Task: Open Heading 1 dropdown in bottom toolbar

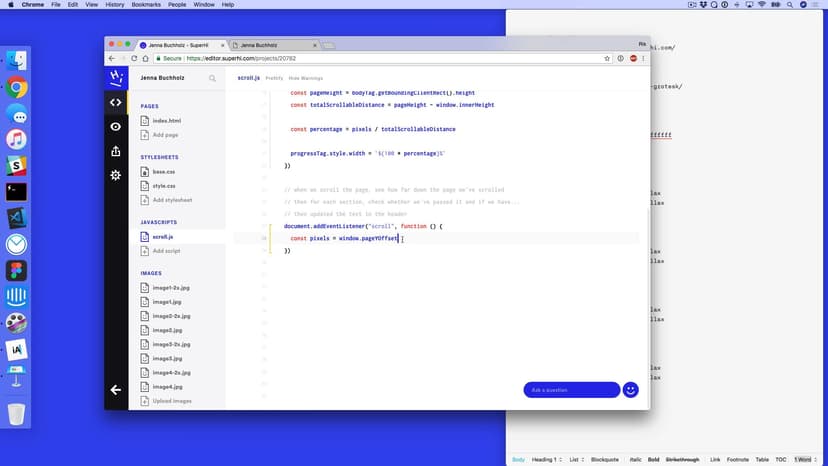Action: pyautogui.click(x=549, y=459)
